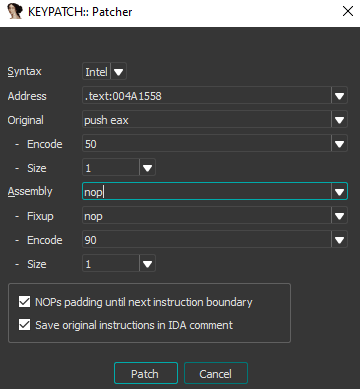Expand the Assembly Encode 90 dropdown arrow
The height and width of the screenshot is (389, 360).
pyautogui.click(x=339, y=240)
